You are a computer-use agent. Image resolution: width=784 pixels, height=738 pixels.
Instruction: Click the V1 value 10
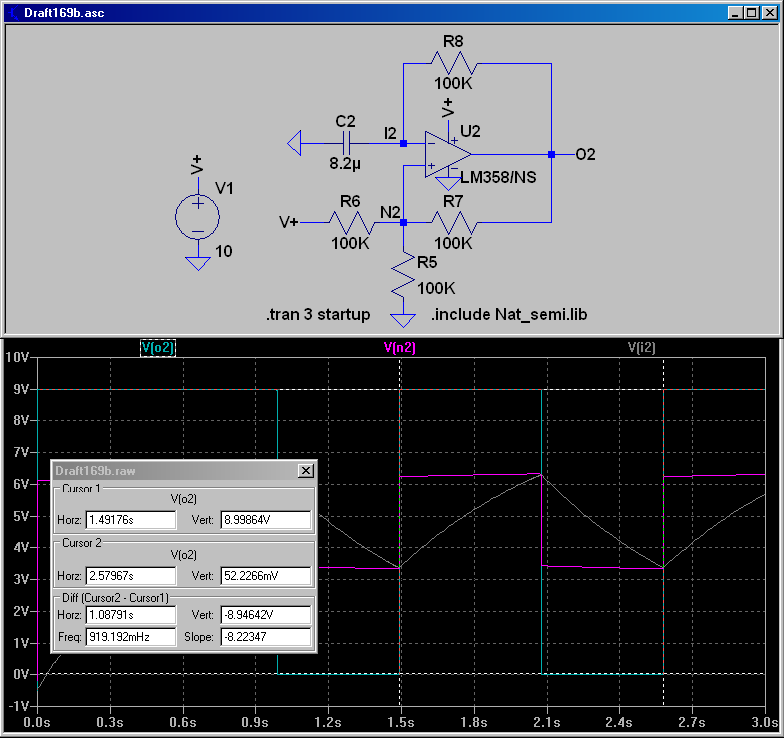click(224, 251)
